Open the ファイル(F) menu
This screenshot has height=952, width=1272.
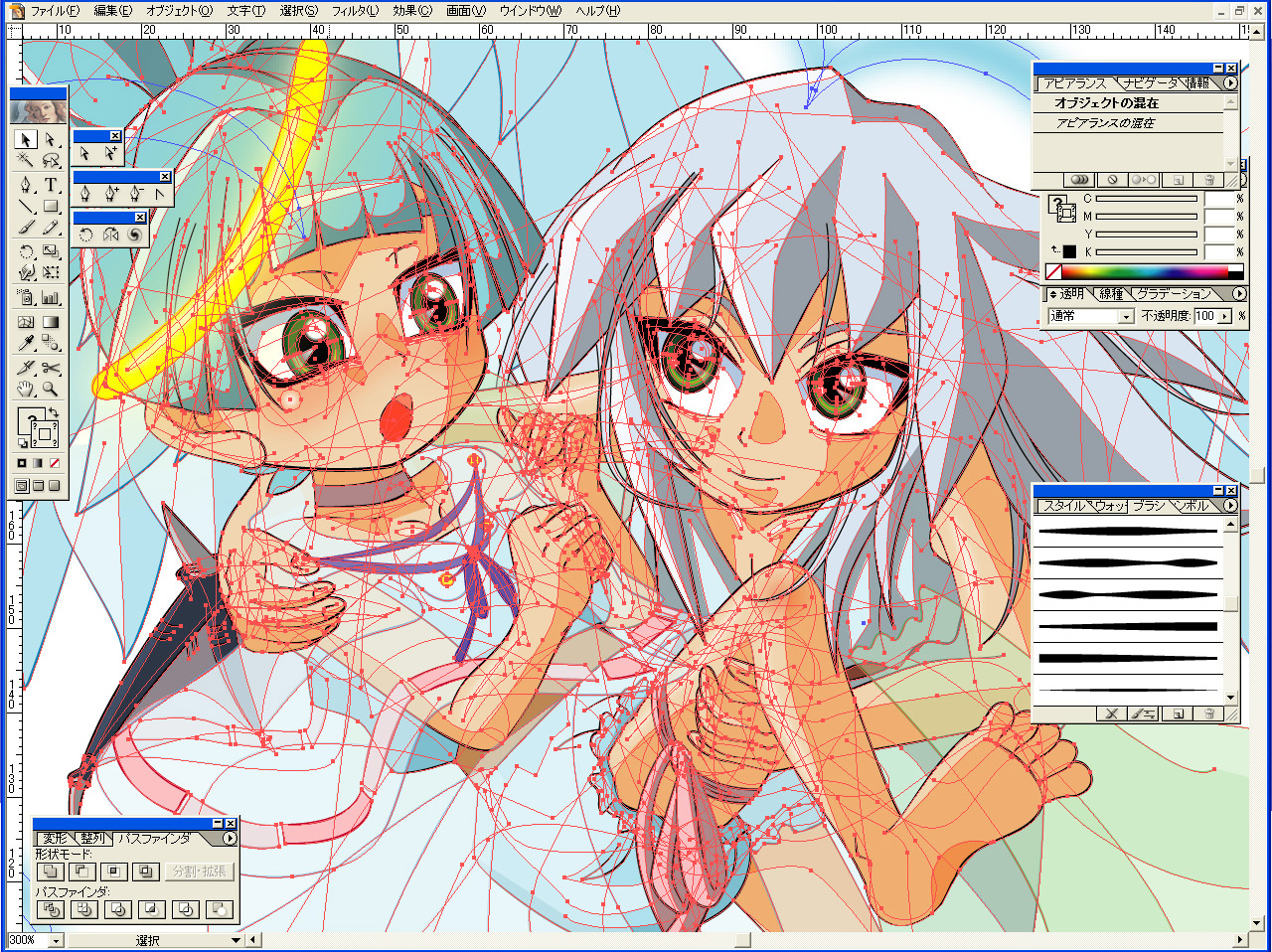[55, 11]
